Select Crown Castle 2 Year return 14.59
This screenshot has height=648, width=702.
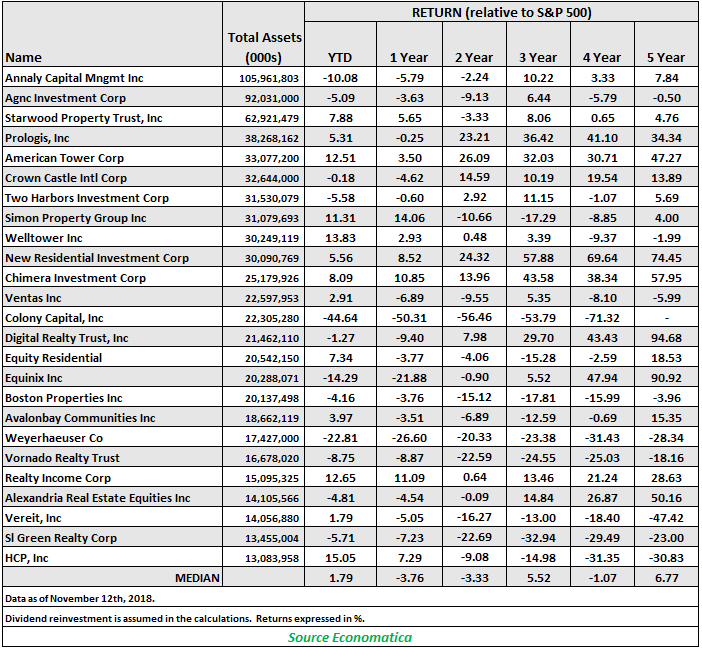pos(475,177)
